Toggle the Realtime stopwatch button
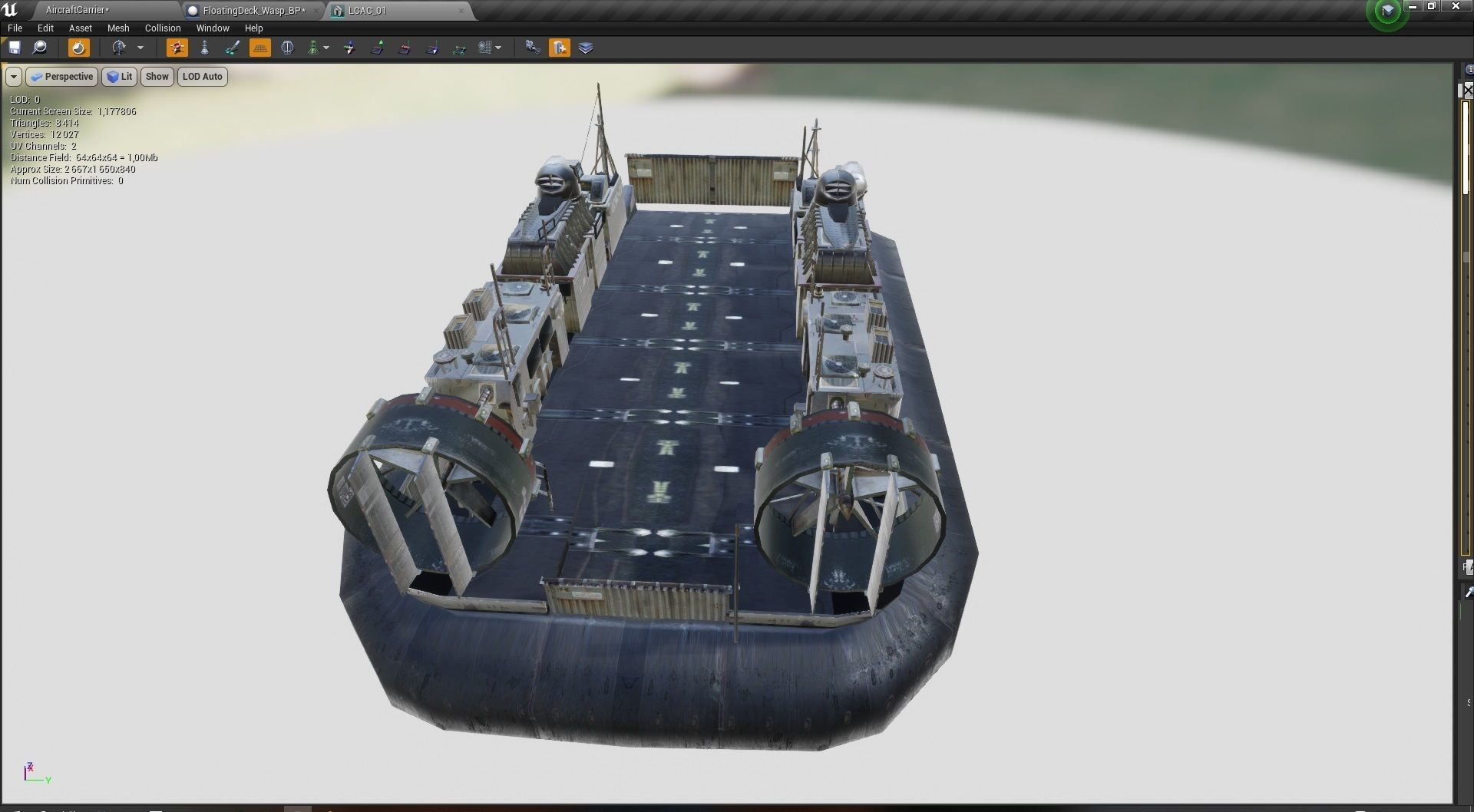The height and width of the screenshot is (812, 1474). point(78,48)
